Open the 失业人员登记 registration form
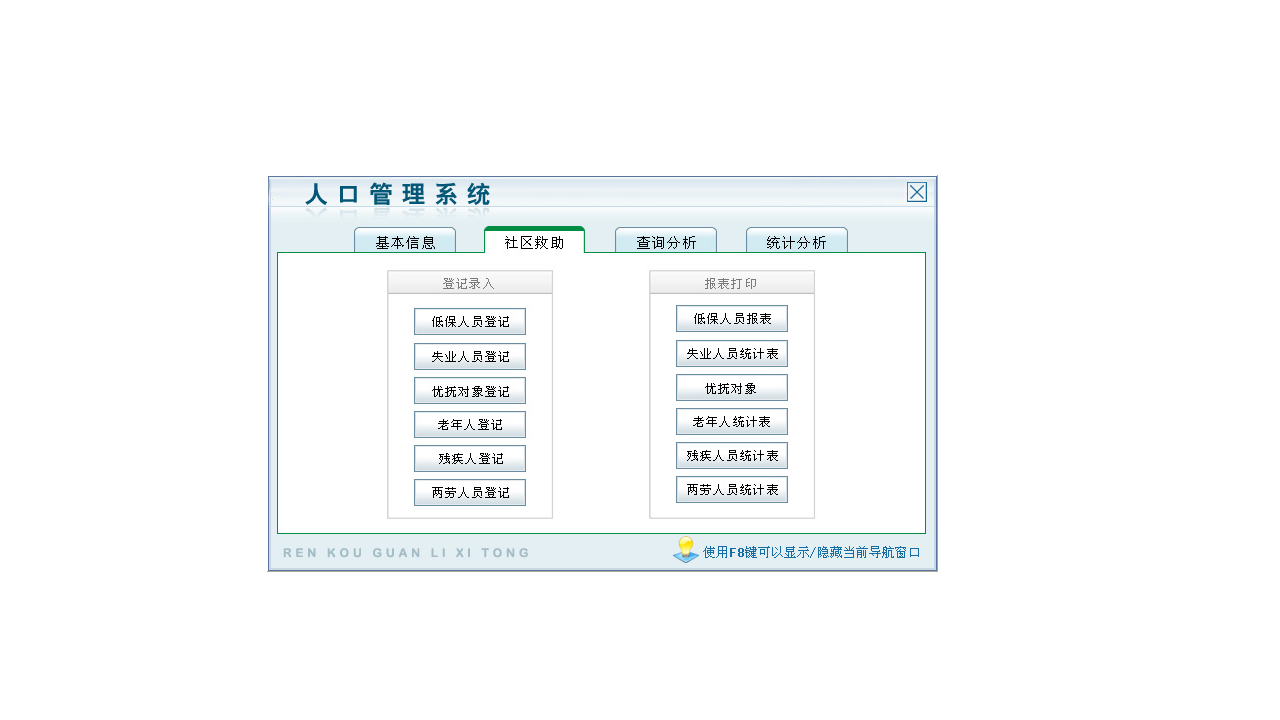This screenshot has height=720, width=1280. (x=470, y=356)
